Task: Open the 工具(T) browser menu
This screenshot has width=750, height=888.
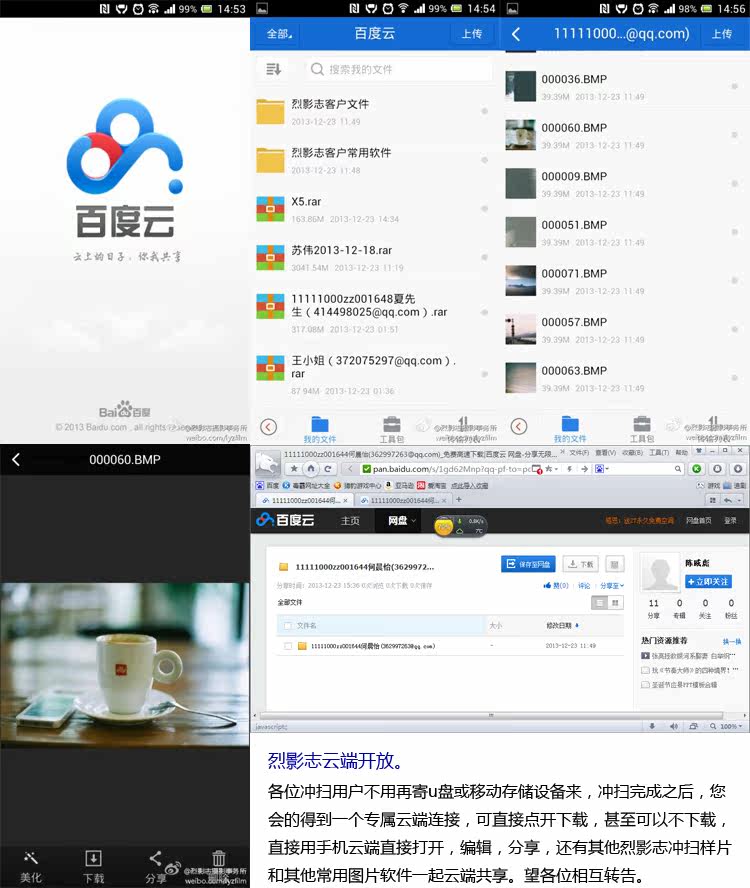Action: pos(659,452)
